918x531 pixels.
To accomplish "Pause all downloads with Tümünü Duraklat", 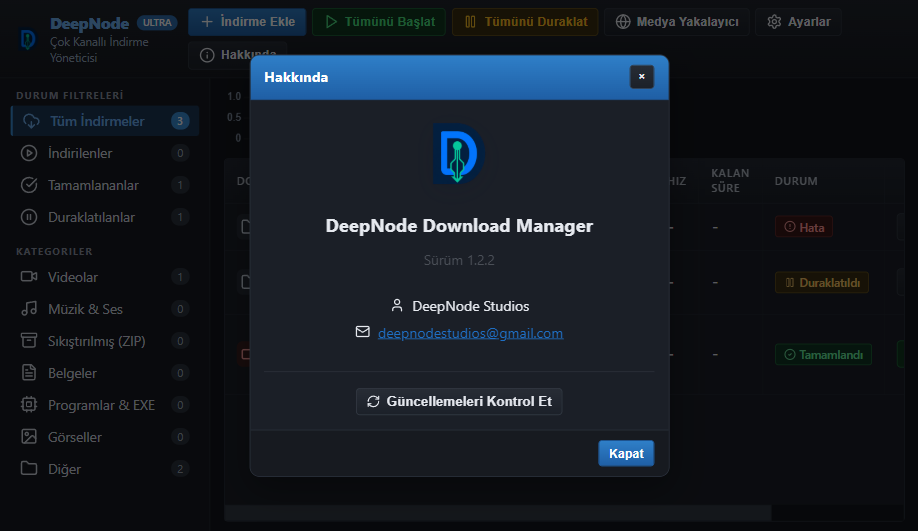I will pos(525,22).
